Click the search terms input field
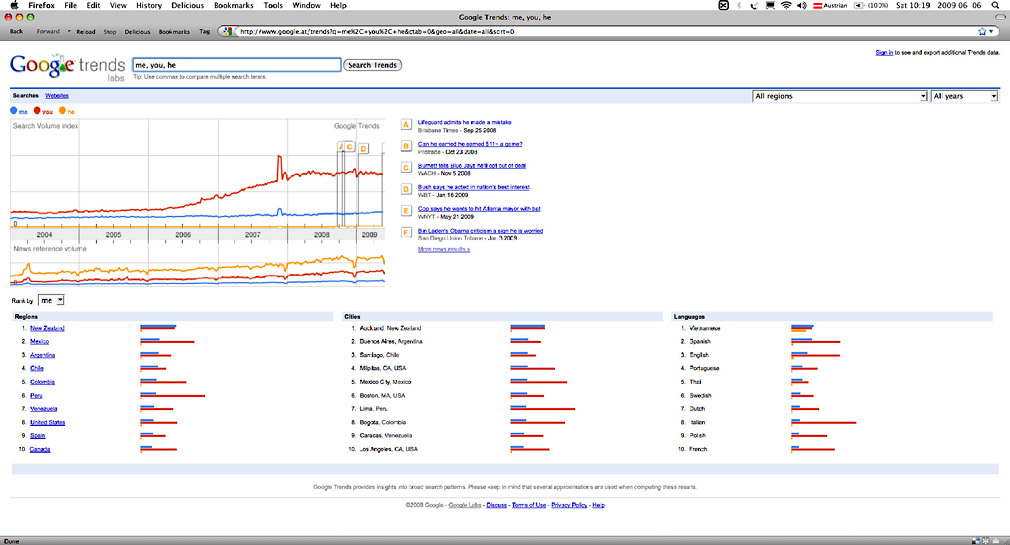Image resolution: width=1010 pixels, height=545 pixels. (x=236, y=65)
